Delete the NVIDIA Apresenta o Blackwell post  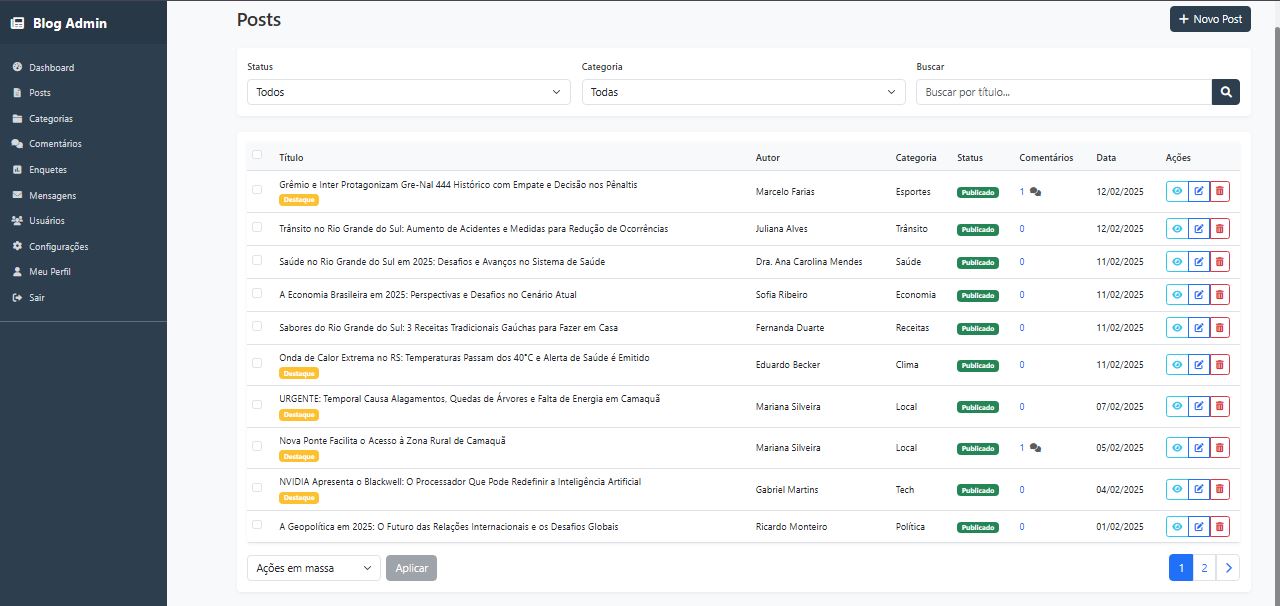(x=1219, y=490)
